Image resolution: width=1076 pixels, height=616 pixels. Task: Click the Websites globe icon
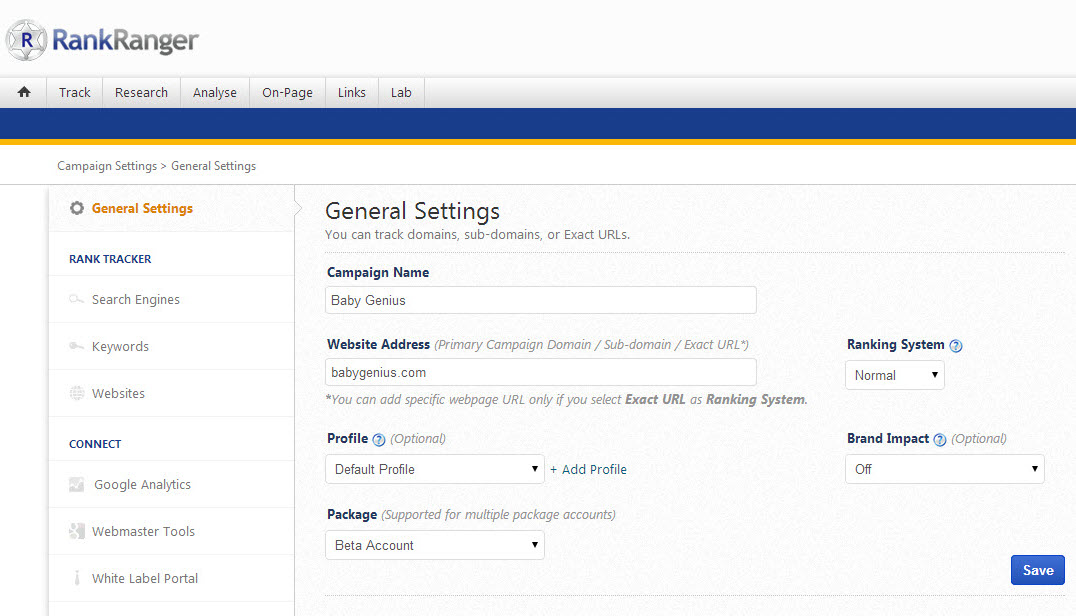77,394
